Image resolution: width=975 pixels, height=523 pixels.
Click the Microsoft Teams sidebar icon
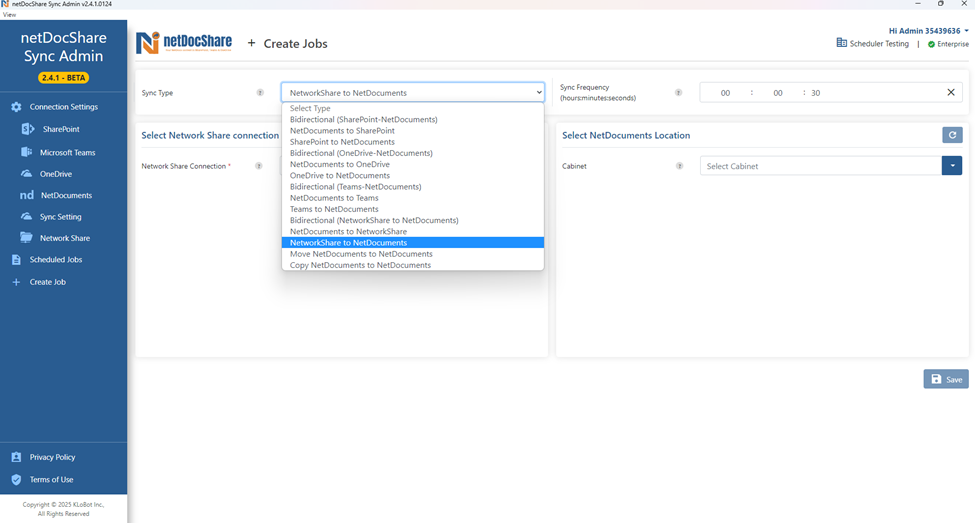click(x=26, y=152)
